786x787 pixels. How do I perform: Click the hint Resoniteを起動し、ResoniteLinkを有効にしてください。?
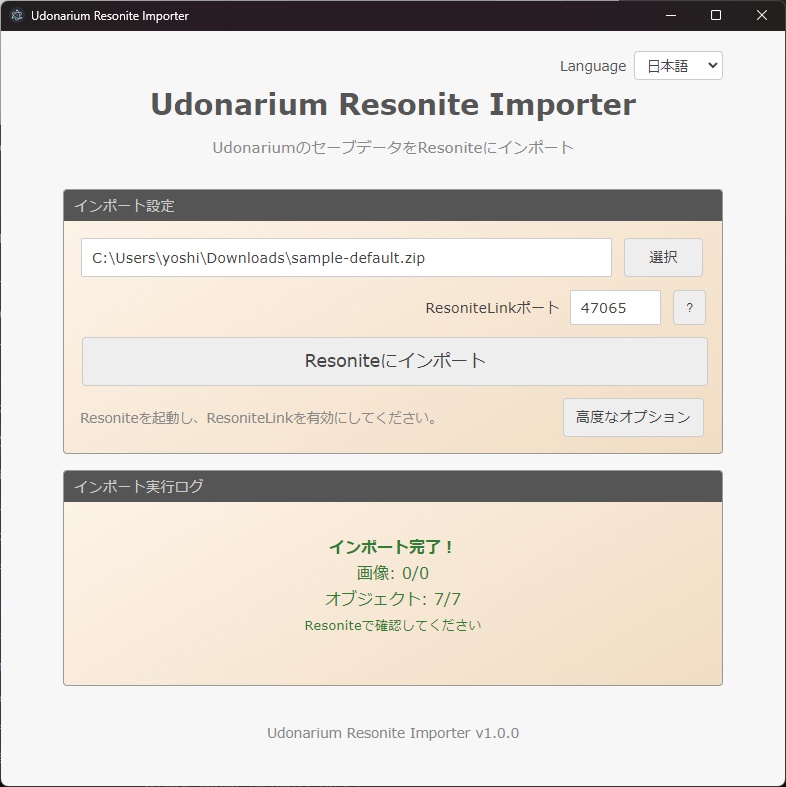(260, 418)
